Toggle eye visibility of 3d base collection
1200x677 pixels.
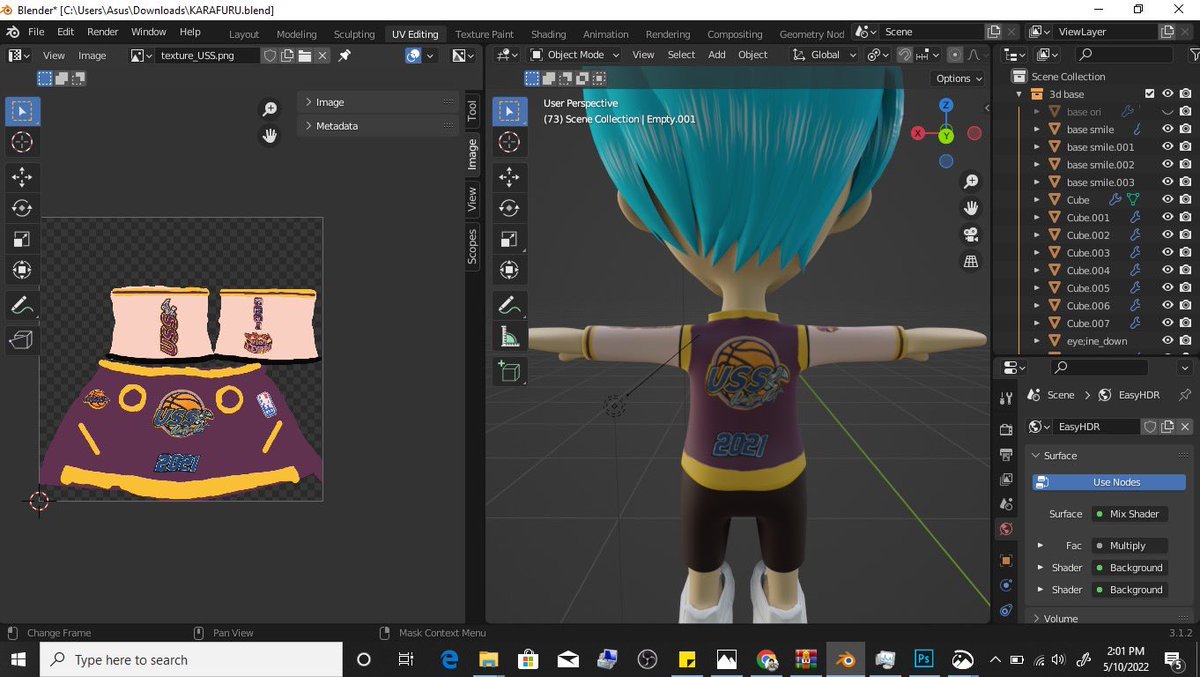click(x=1167, y=94)
